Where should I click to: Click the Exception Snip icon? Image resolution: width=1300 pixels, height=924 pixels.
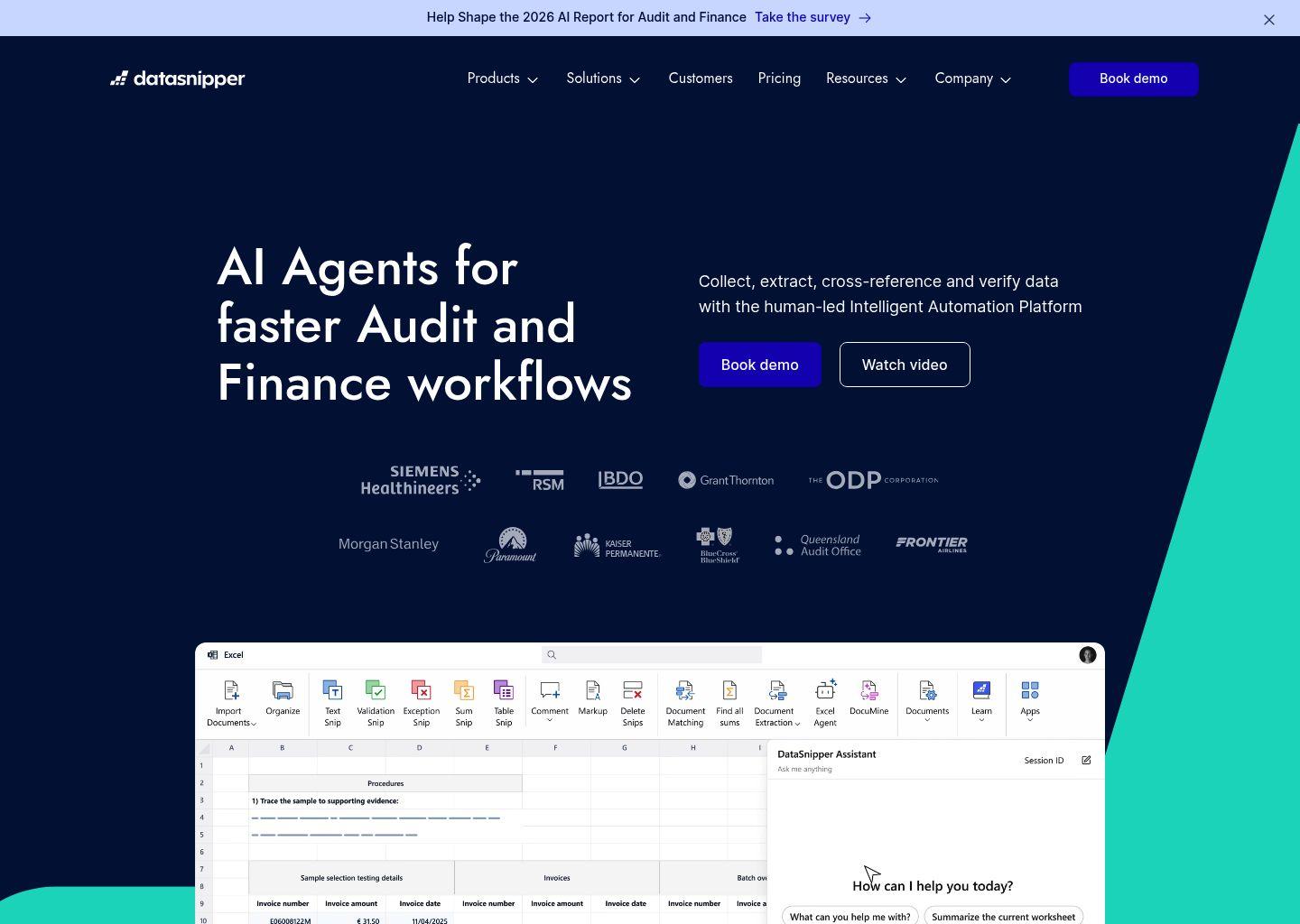(421, 691)
